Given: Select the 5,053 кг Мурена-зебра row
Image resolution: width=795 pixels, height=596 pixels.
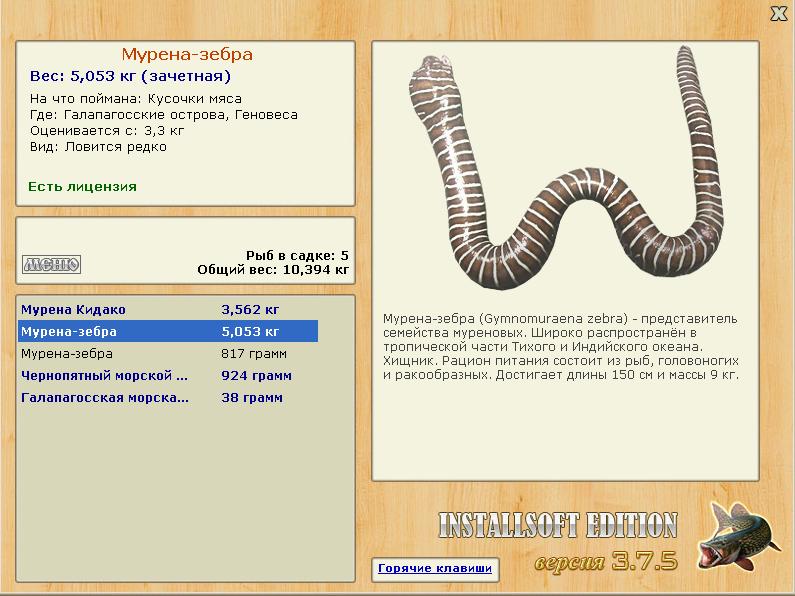Looking at the screenshot, I should pyautogui.click(x=168, y=331).
